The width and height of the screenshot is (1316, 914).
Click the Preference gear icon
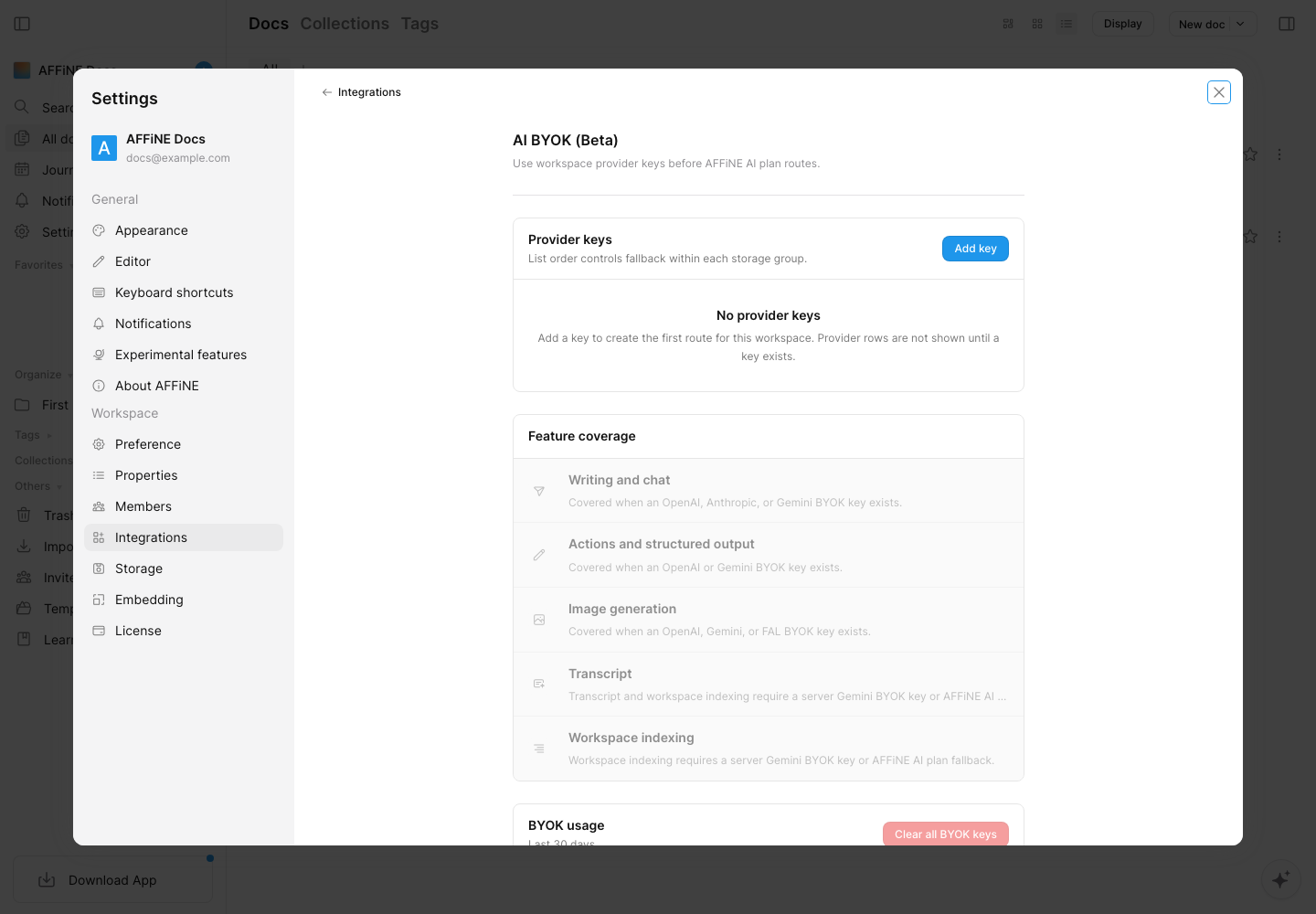(99, 444)
